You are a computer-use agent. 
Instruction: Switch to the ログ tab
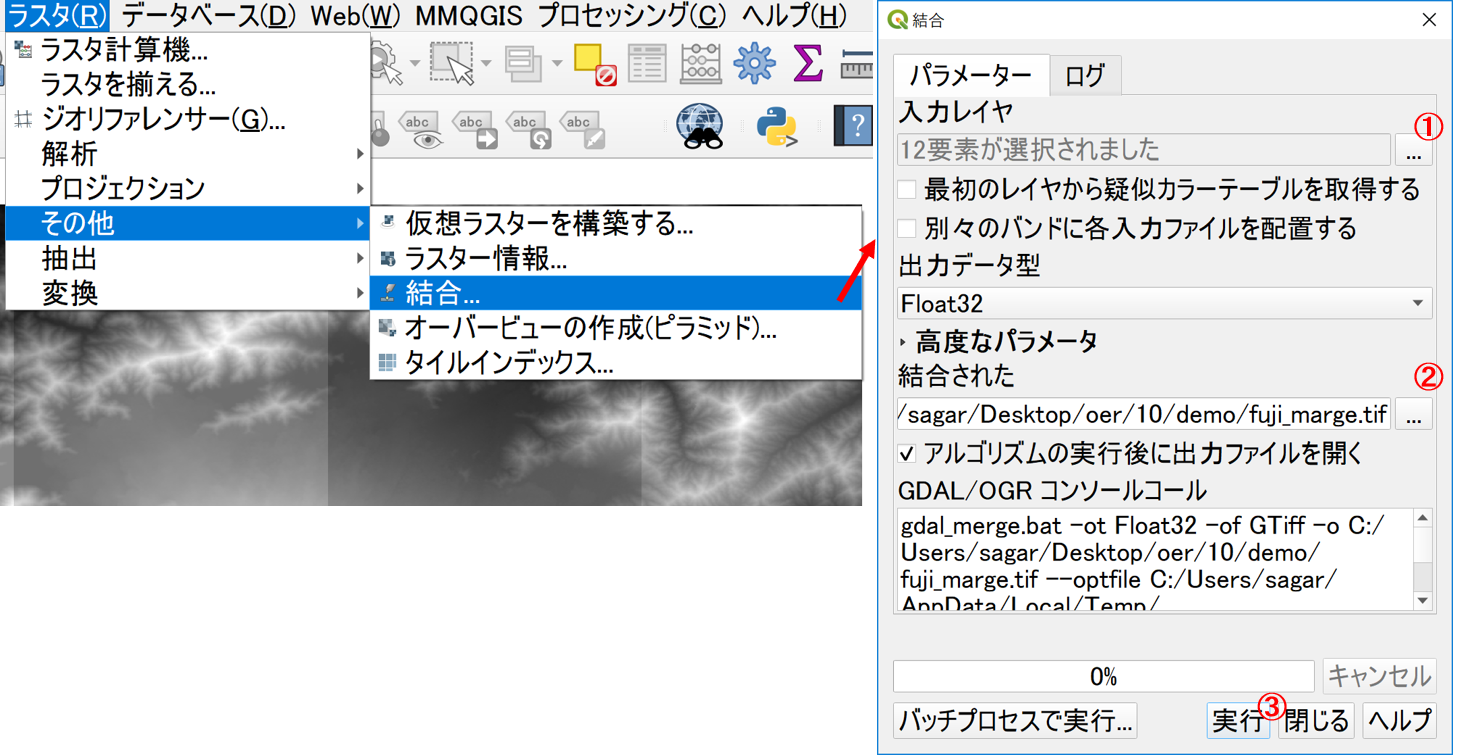[x=1085, y=76]
